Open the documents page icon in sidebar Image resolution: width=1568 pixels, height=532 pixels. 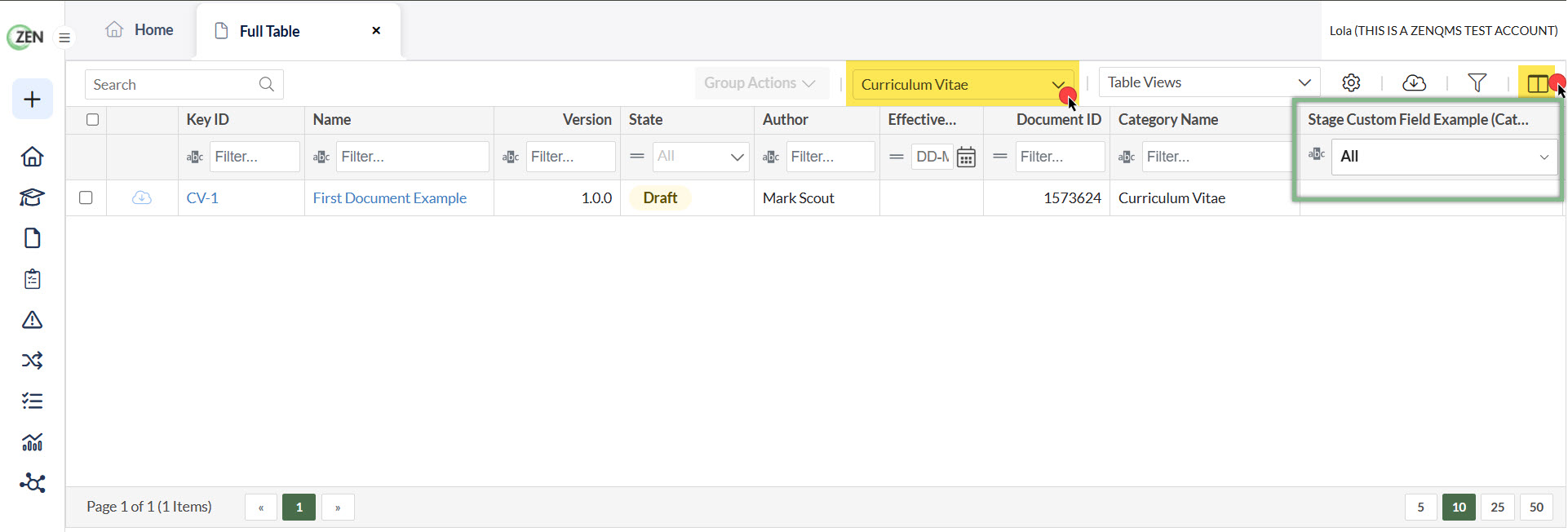[33, 238]
